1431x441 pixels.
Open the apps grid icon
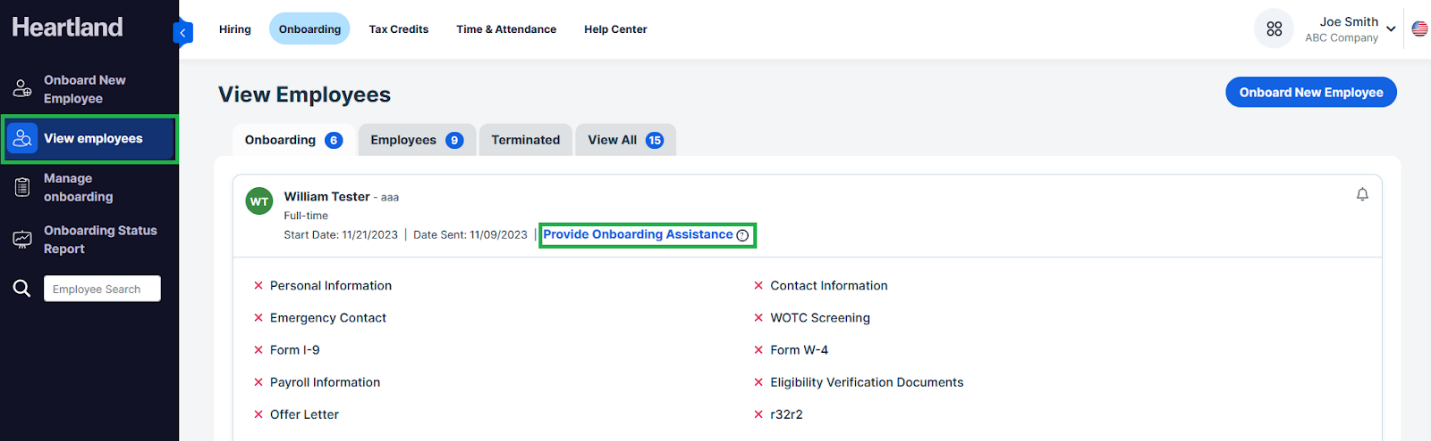coord(1274,29)
